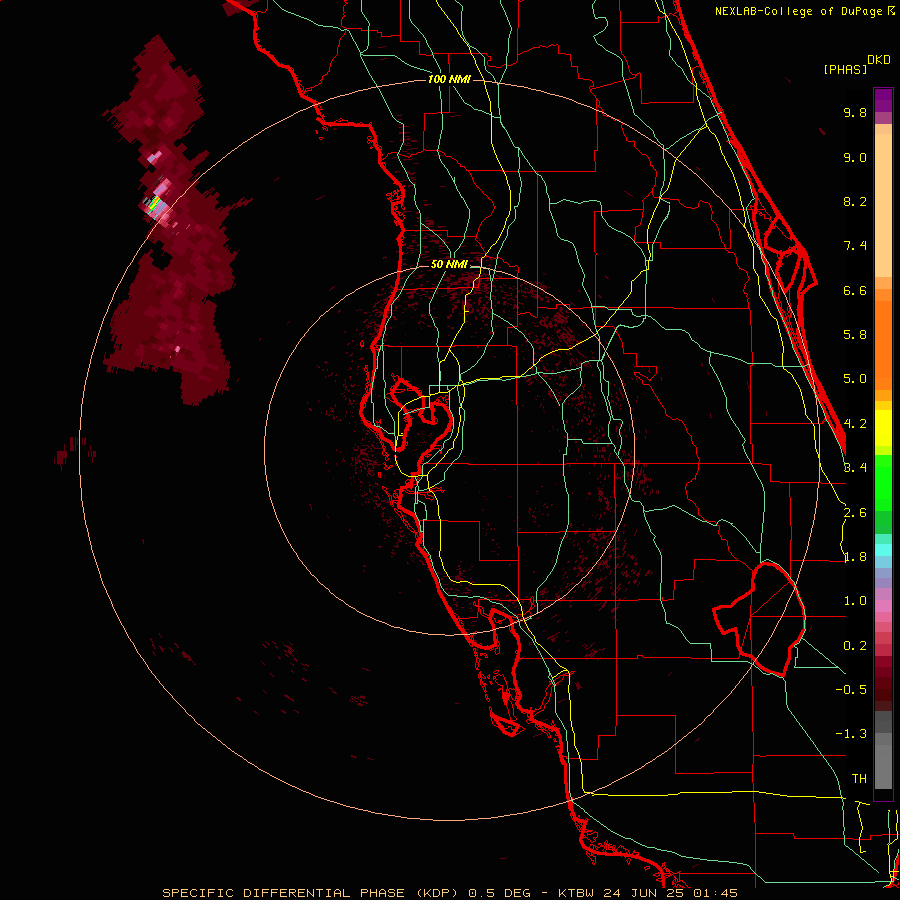Viewport: 900px width, 900px height.
Task: Pick the purple segment atop the color bar
Action: tap(883, 100)
